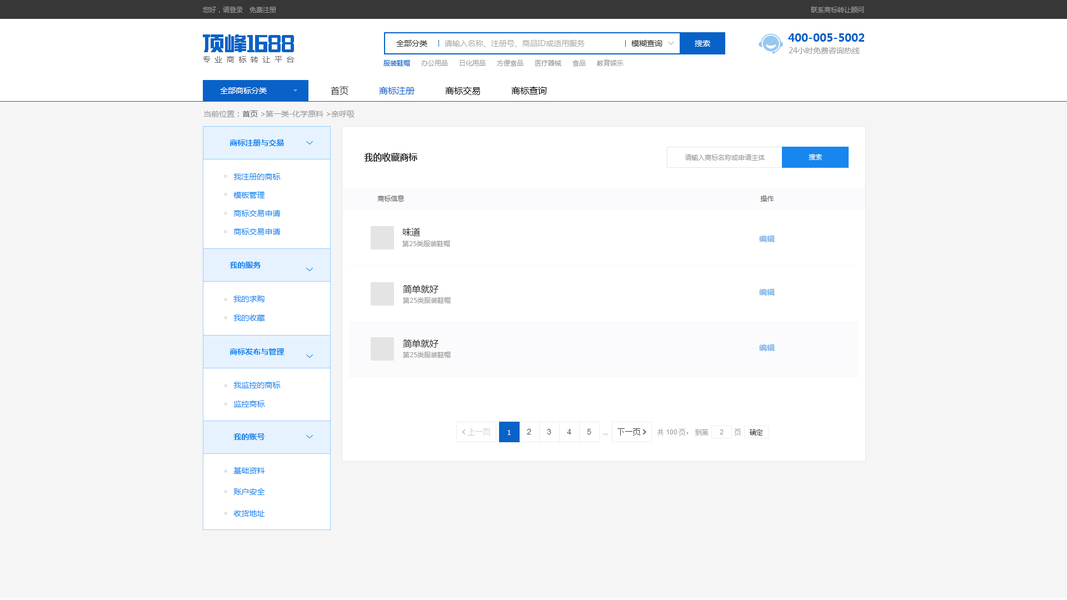Open the 全部商标分类 category dropdown
This screenshot has width=1067, height=600.
point(255,90)
